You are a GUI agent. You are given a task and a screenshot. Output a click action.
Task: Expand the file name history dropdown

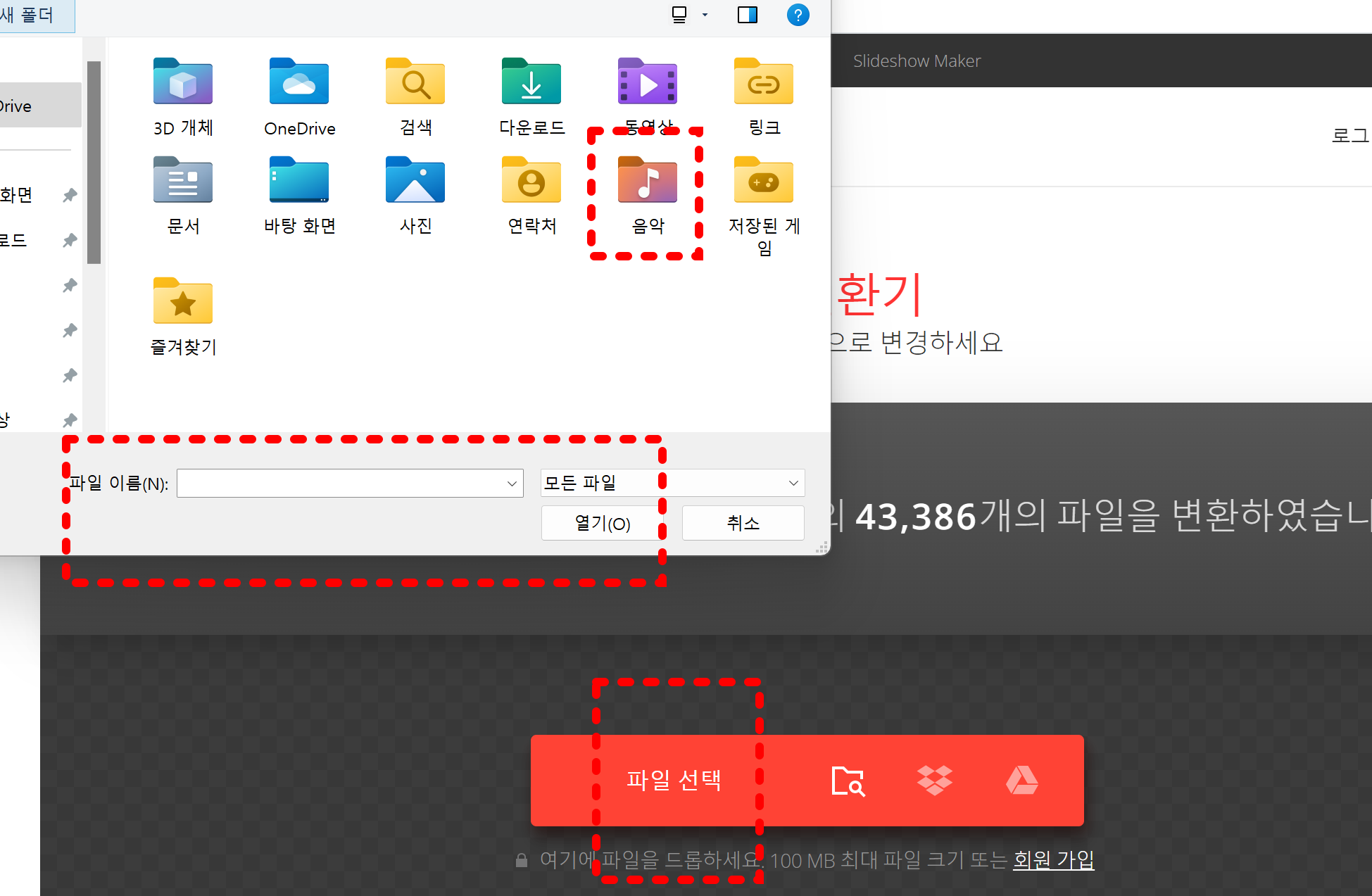512,484
